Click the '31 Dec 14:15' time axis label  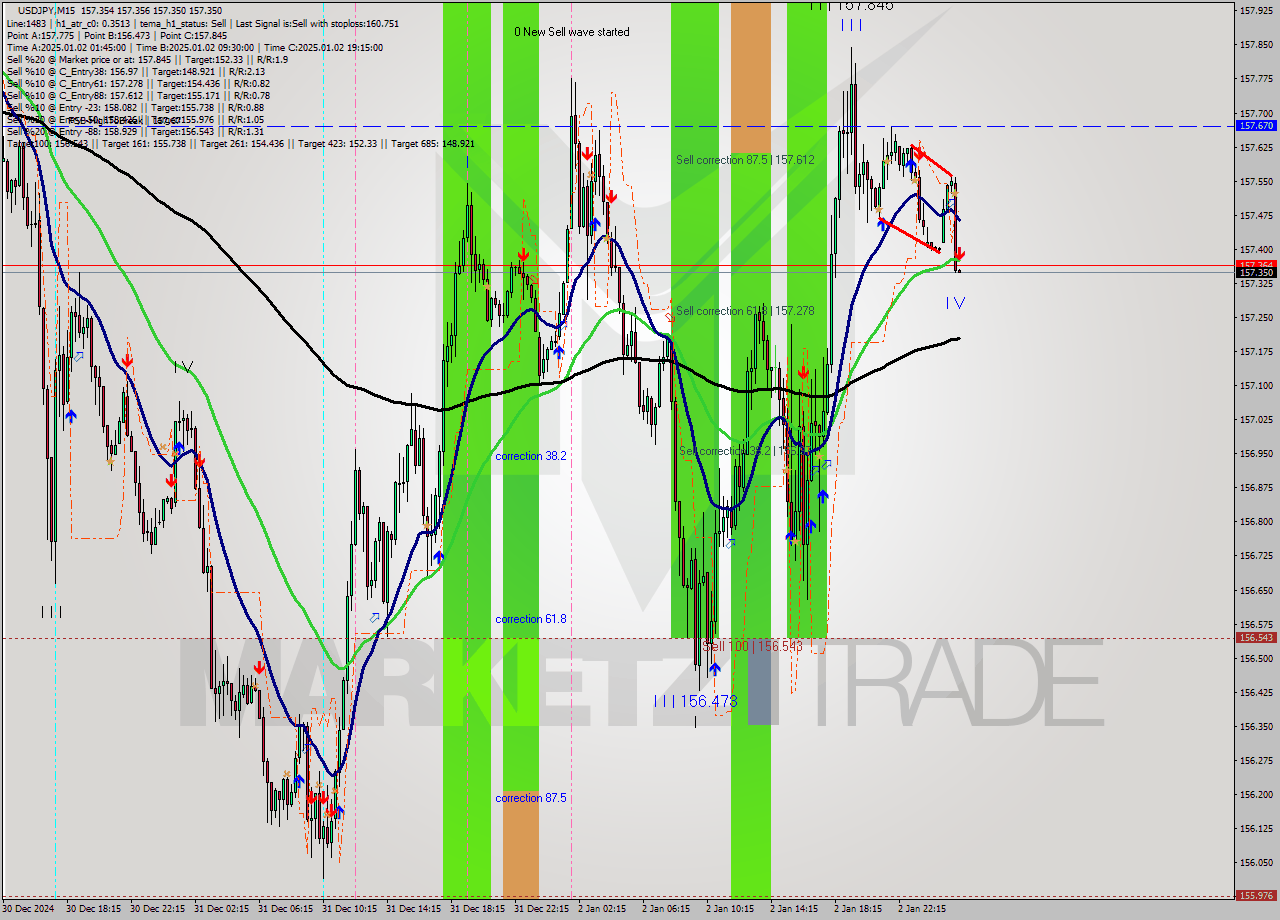[414, 909]
